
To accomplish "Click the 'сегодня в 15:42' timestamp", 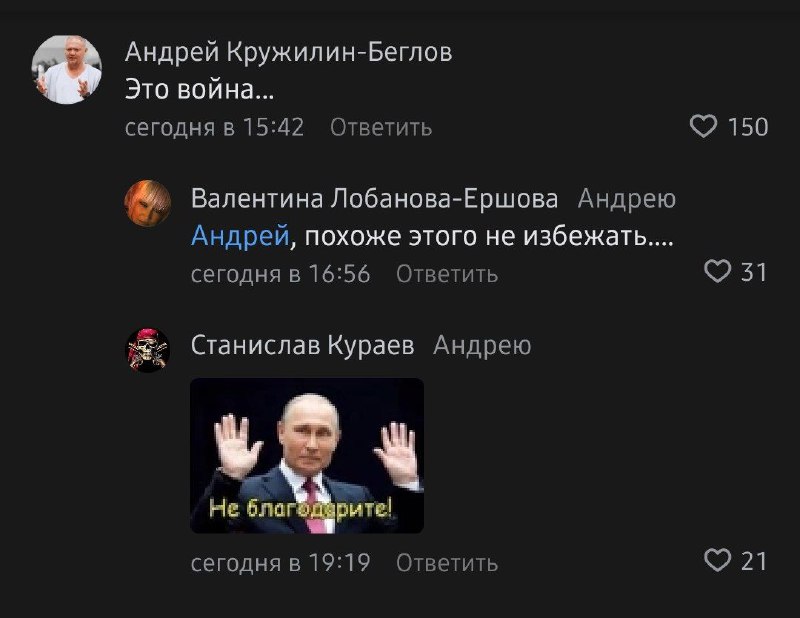I will [214, 127].
